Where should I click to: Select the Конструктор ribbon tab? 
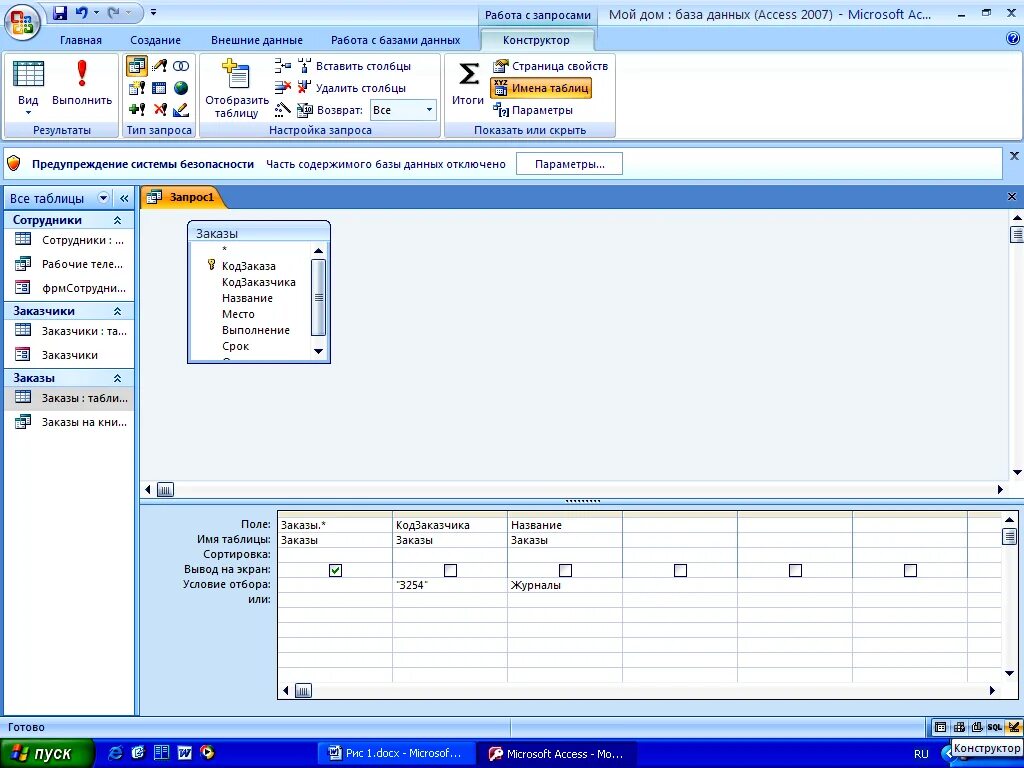536,40
